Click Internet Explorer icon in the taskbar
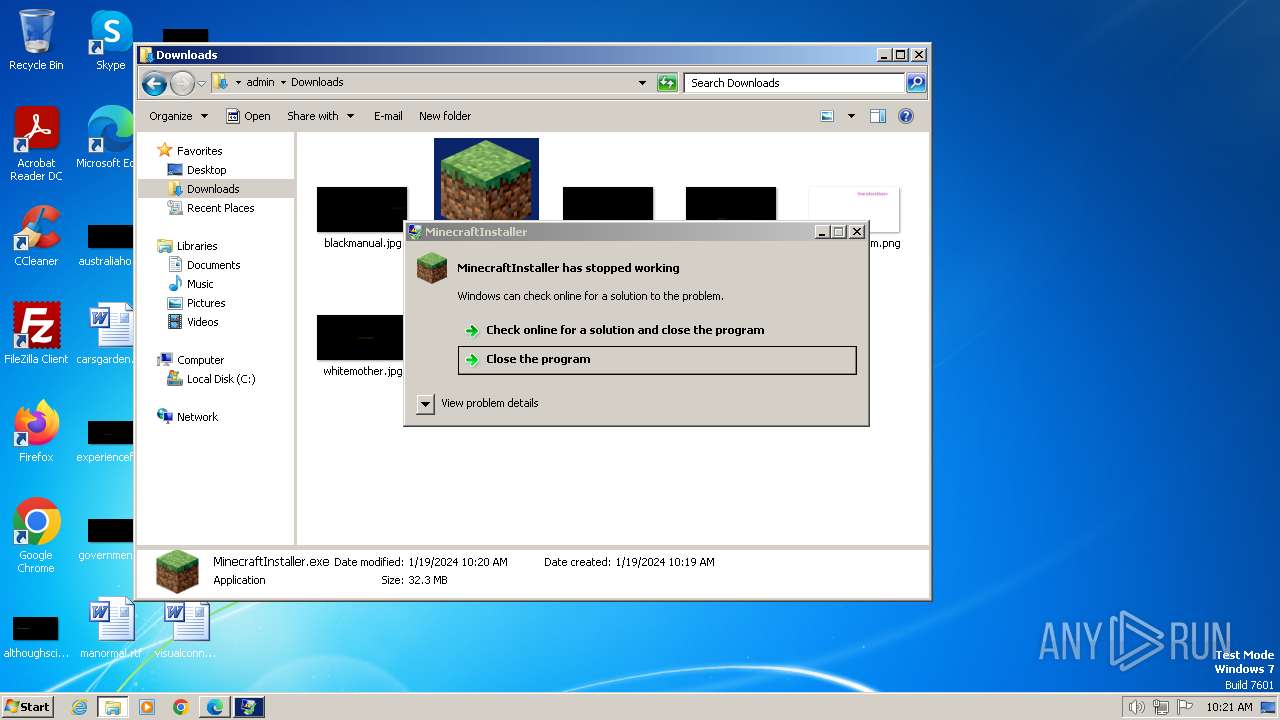1280x720 pixels. [x=80, y=707]
